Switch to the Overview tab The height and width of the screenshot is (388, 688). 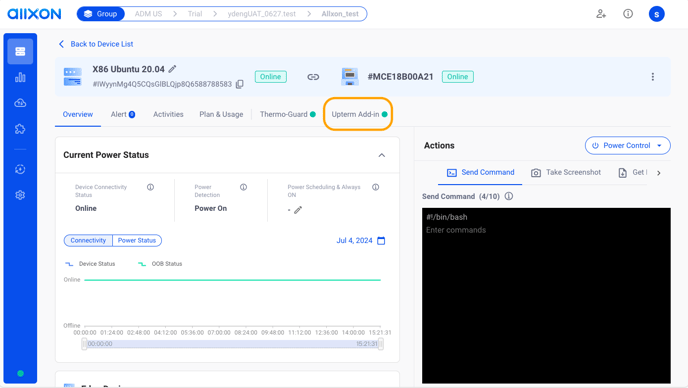(x=78, y=115)
